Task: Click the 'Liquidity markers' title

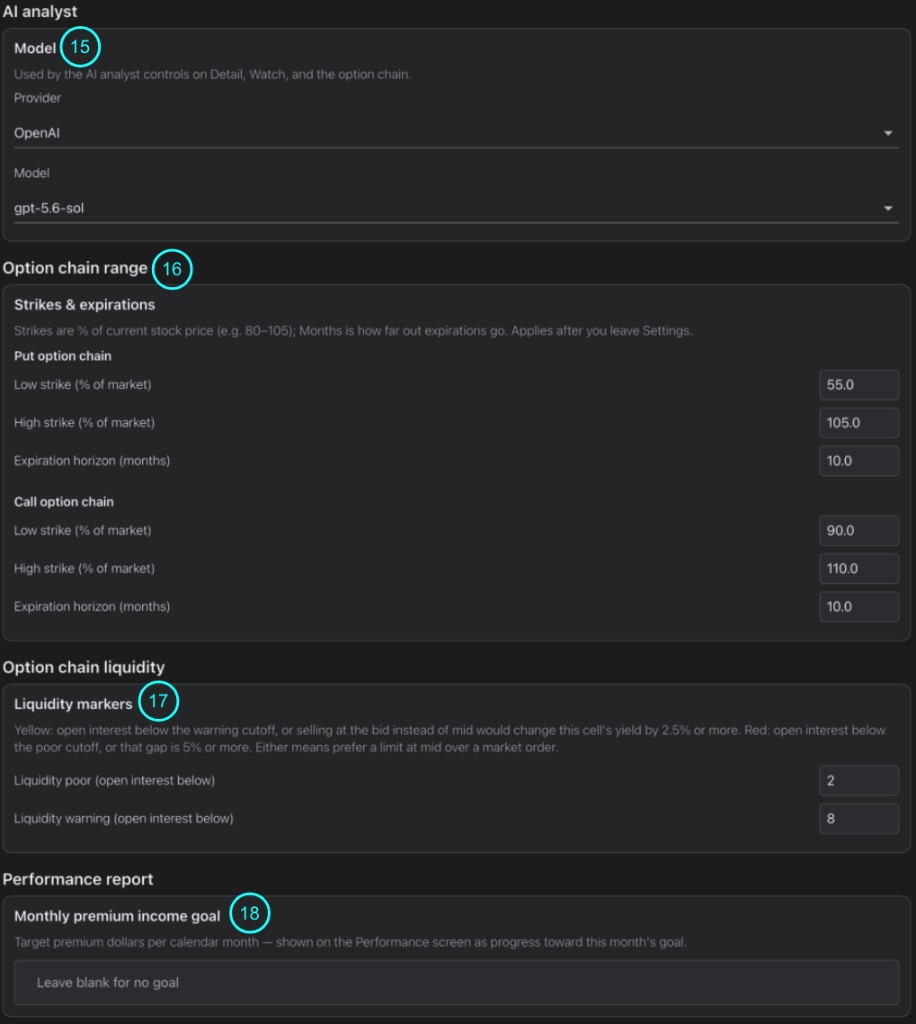Action: point(73,704)
